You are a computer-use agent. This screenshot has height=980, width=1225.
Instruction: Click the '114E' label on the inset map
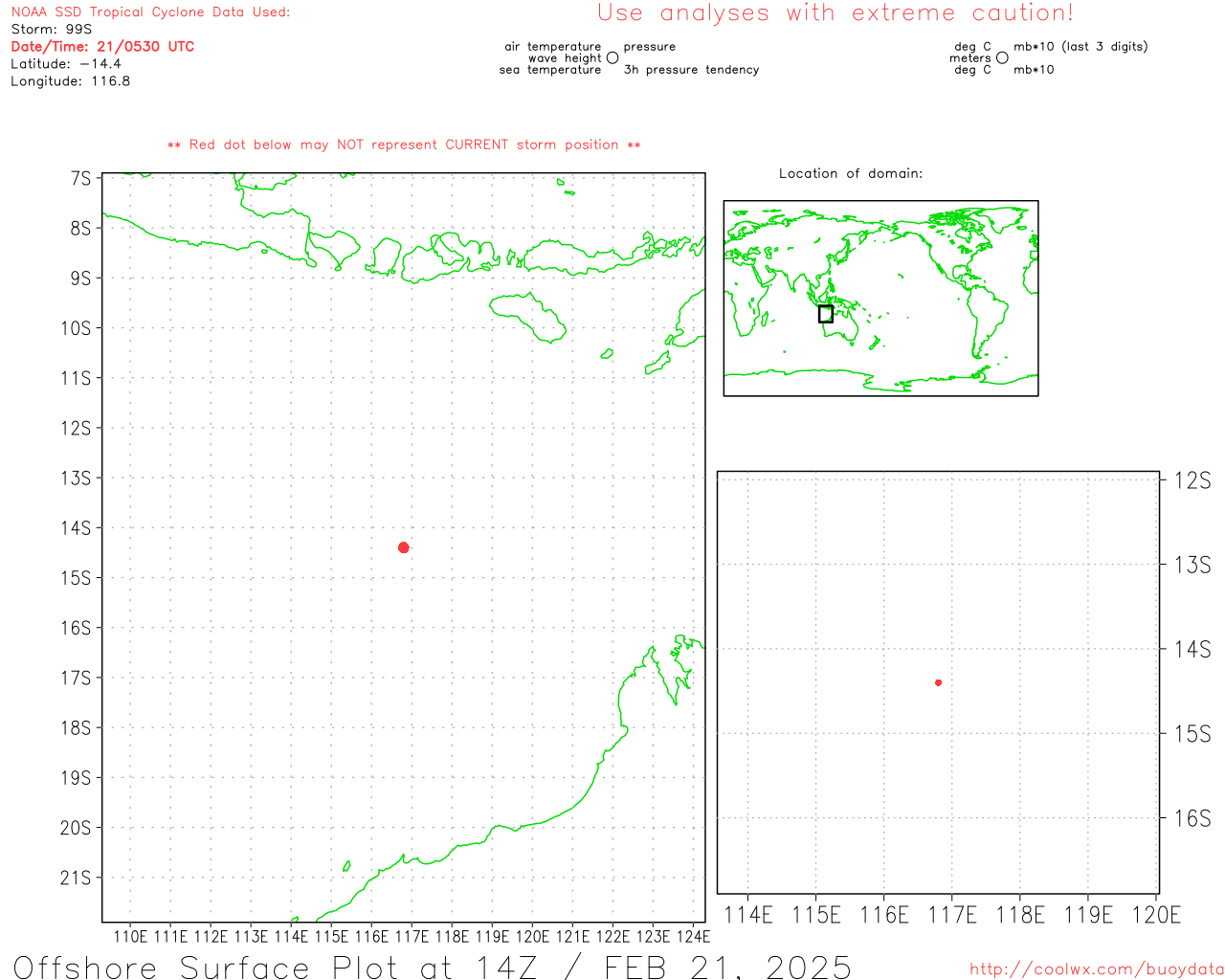point(748,916)
